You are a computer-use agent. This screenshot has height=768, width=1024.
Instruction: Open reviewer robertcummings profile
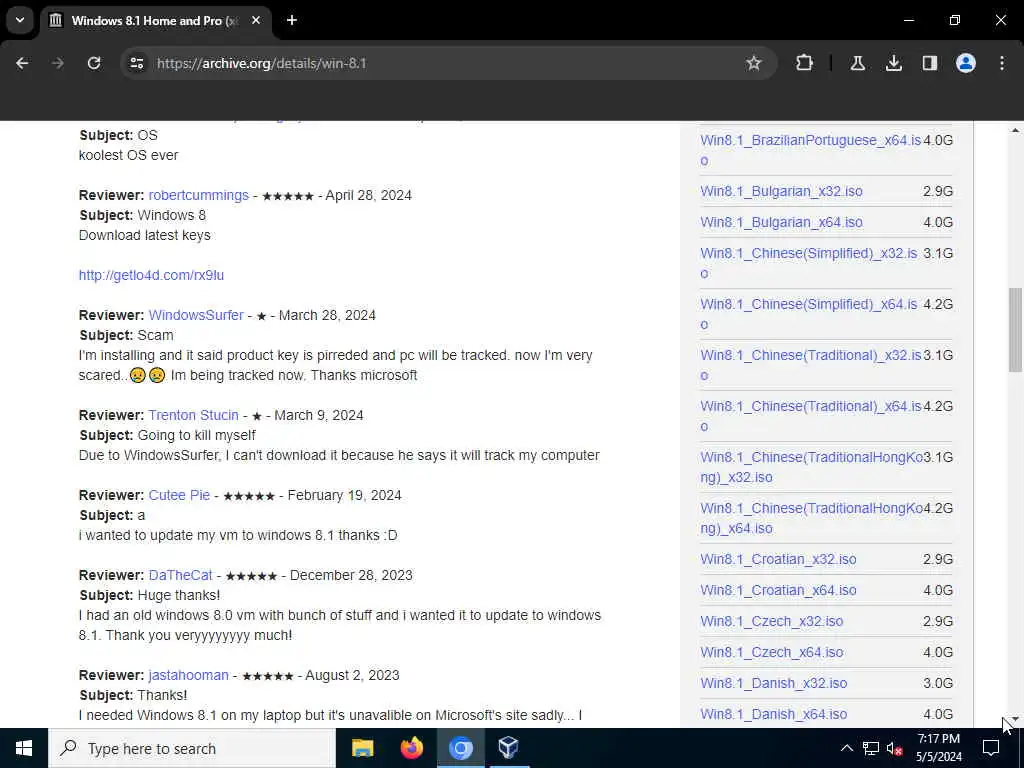[x=199, y=195]
